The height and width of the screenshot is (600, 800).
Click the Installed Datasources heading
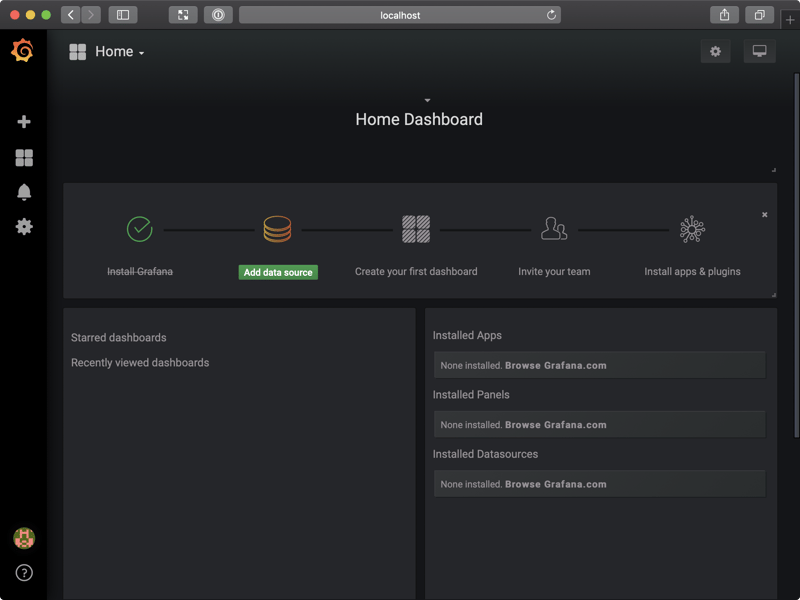point(485,454)
